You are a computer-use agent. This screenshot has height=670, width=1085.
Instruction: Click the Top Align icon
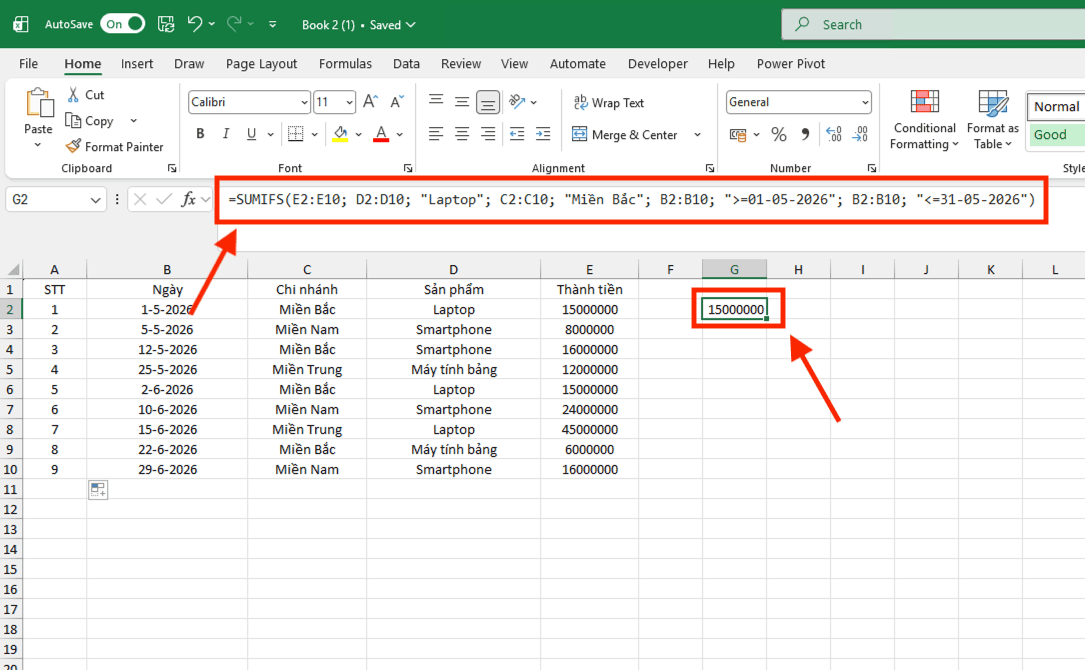(435, 102)
